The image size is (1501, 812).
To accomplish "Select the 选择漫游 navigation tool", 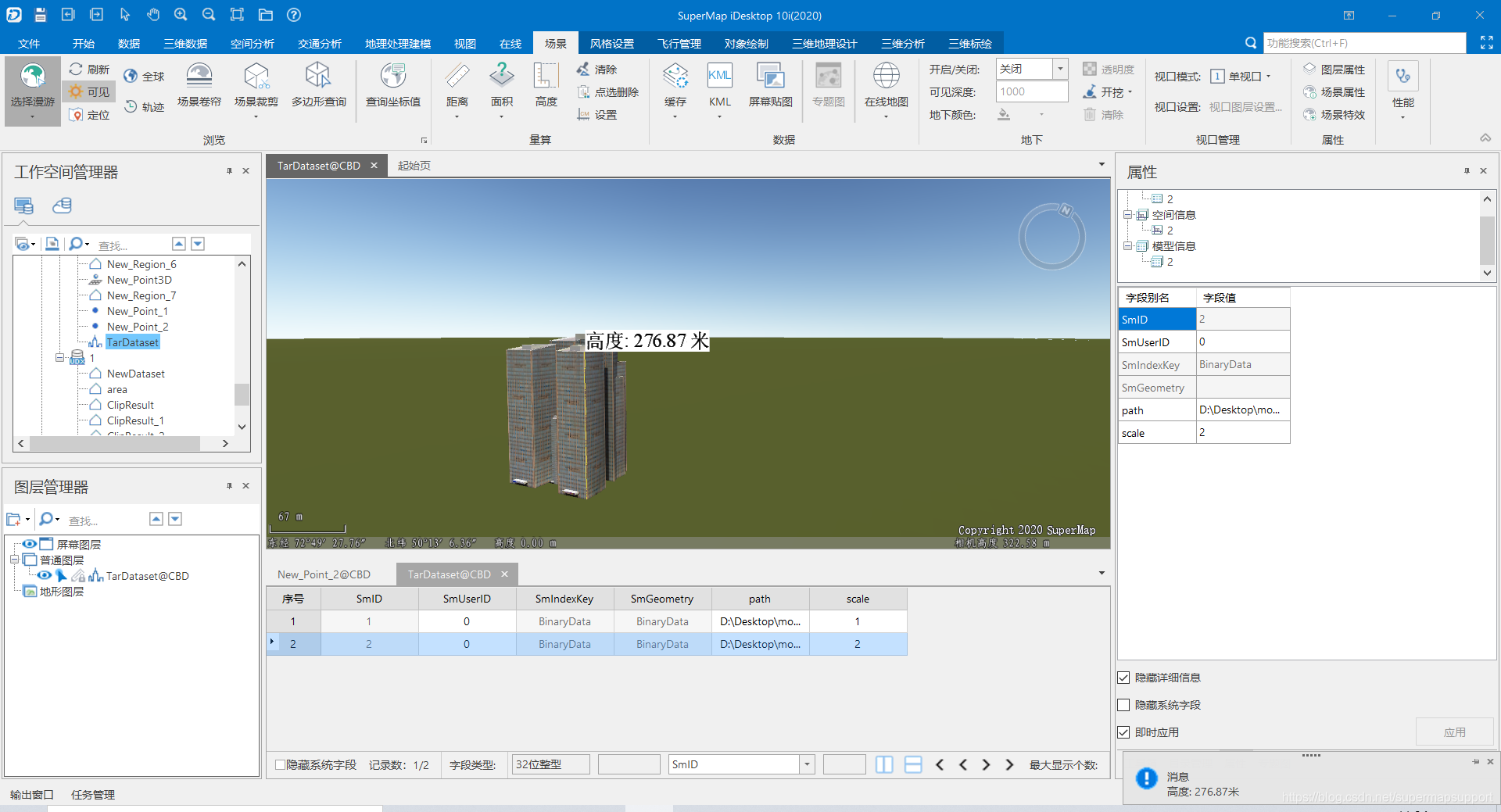I will coord(32,91).
